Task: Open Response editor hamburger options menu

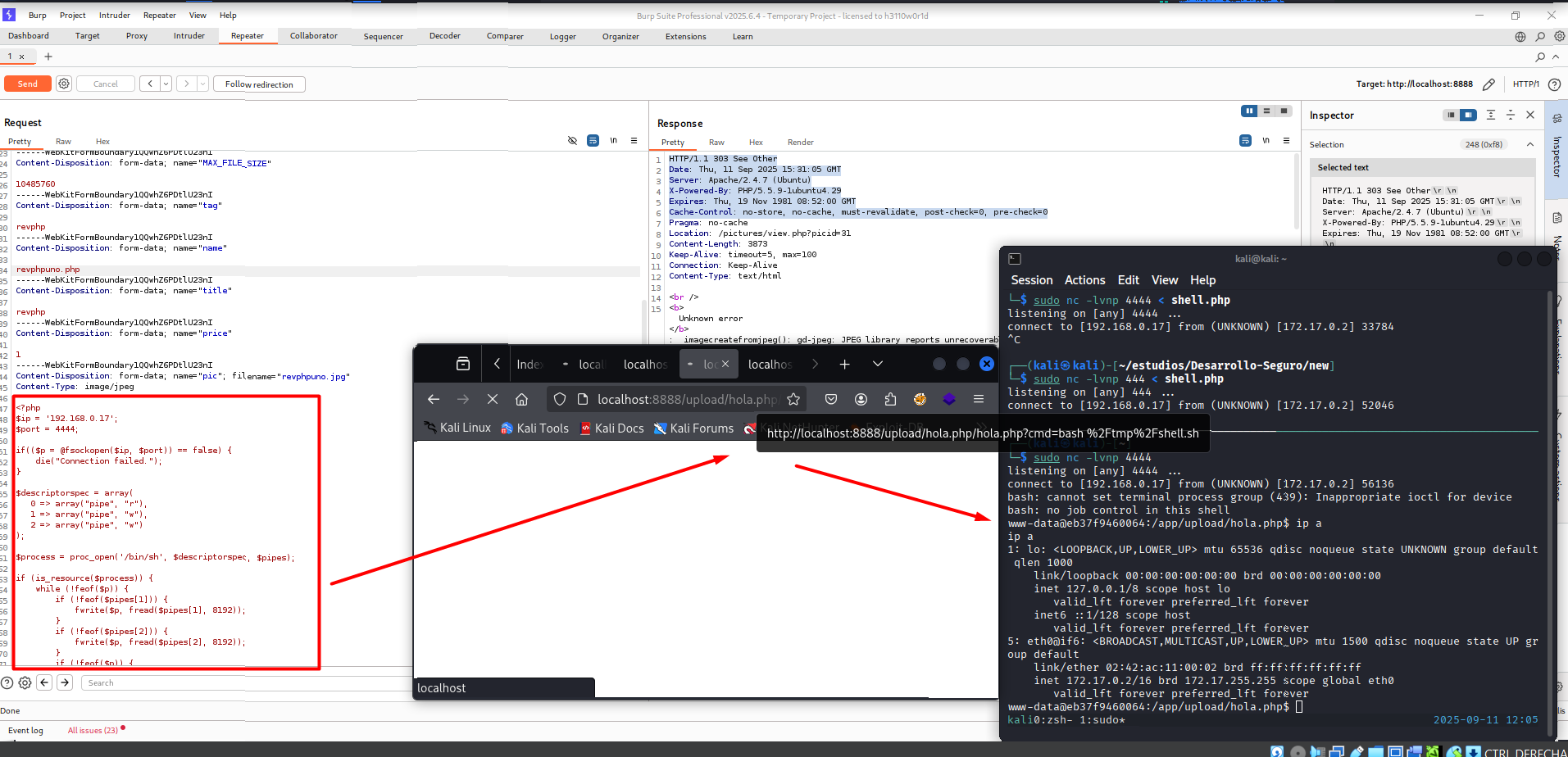Action: click(1286, 141)
